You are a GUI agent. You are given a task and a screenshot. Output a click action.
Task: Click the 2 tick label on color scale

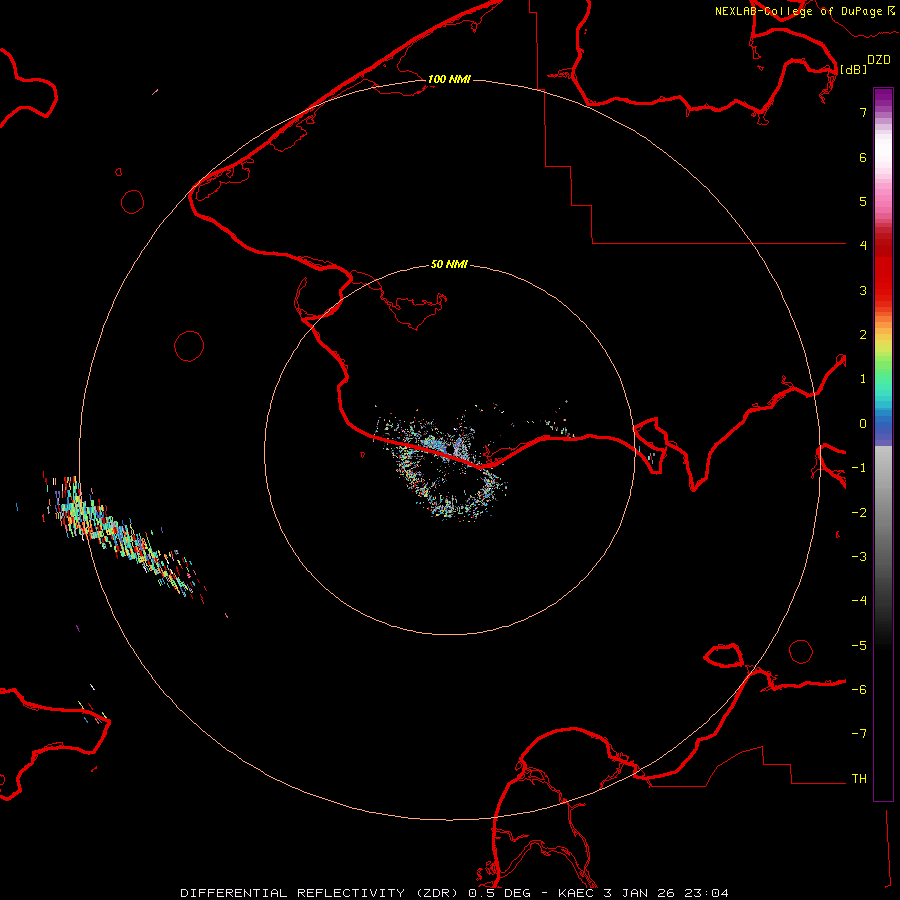pos(863,335)
